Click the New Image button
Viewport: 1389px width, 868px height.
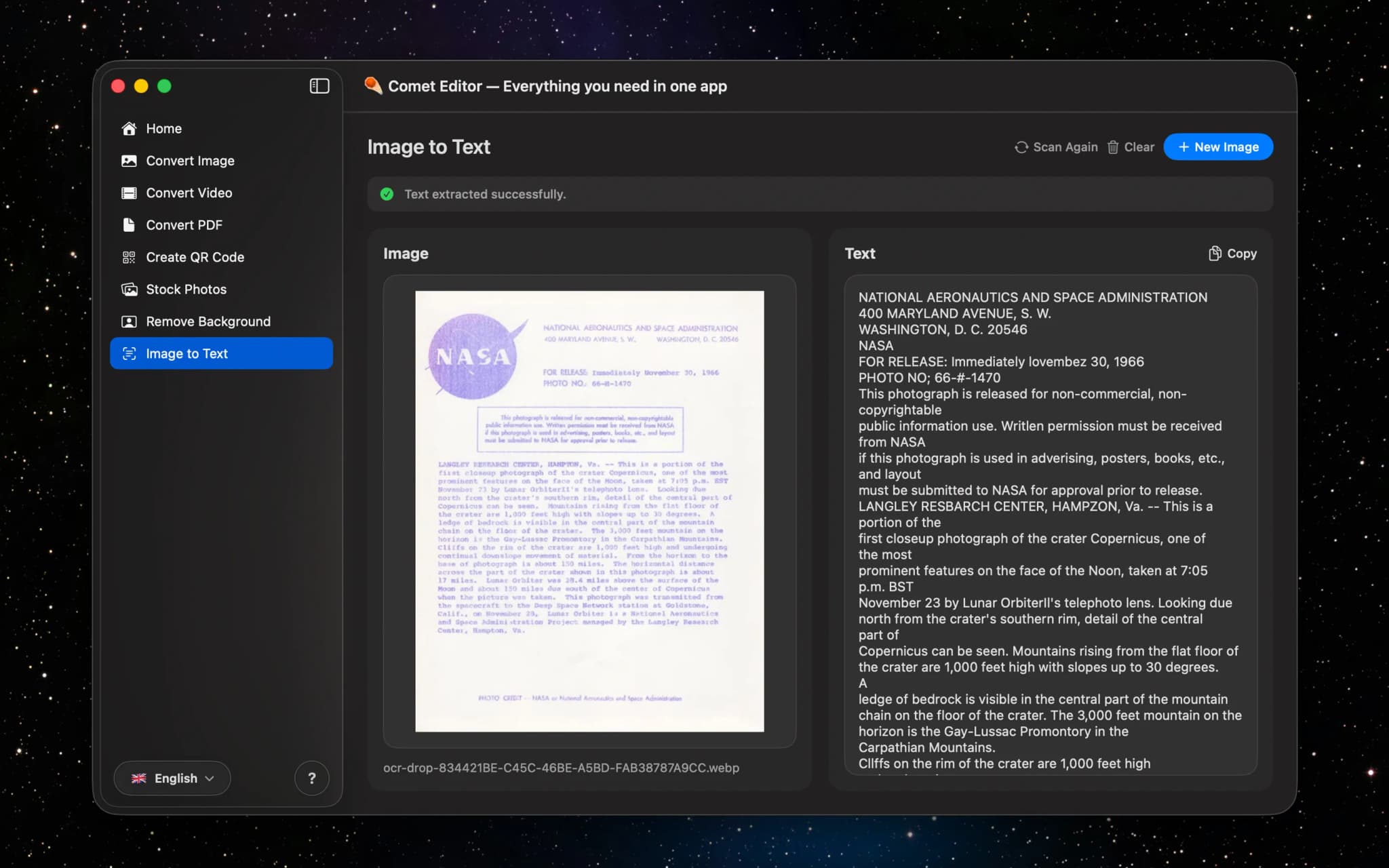coord(1217,146)
